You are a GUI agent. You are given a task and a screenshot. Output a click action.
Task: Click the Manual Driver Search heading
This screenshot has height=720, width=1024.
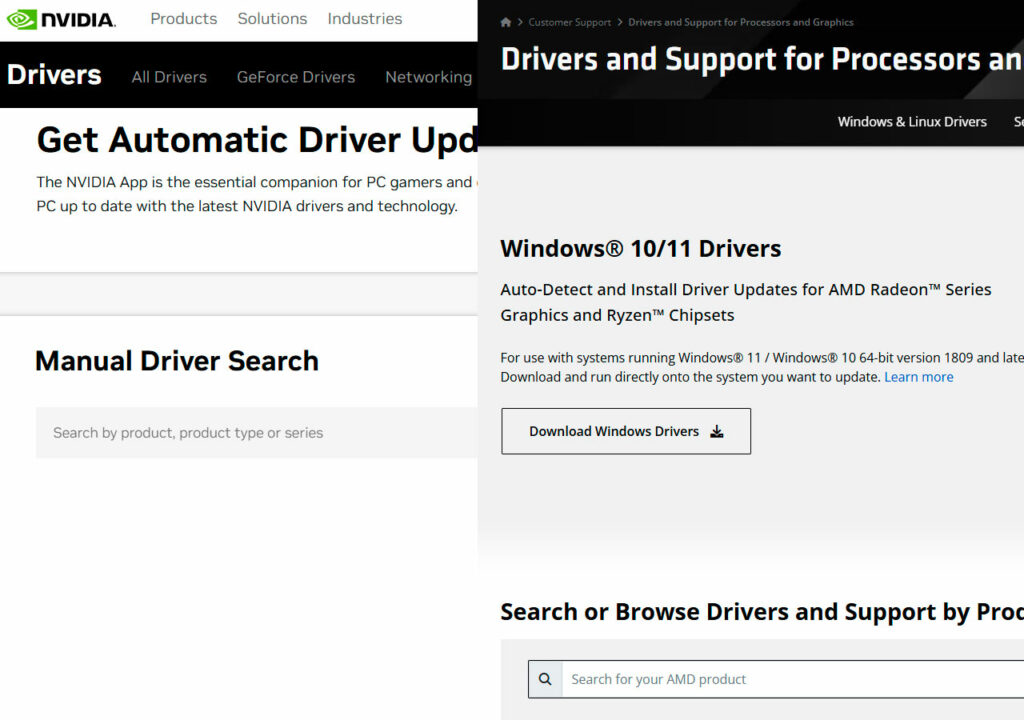(x=177, y=361)
